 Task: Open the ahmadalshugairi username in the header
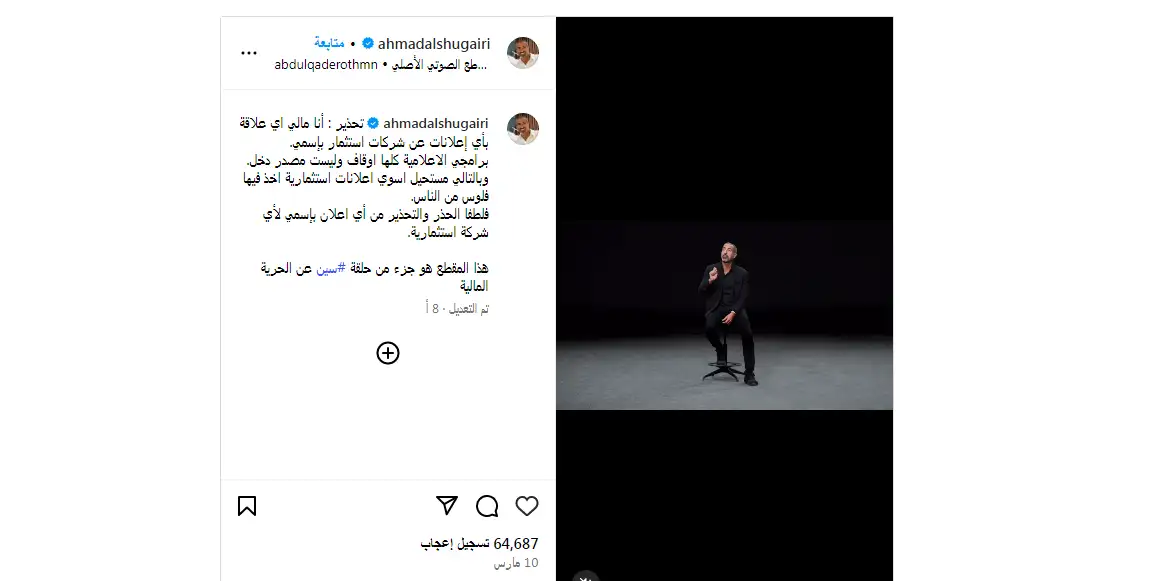[433, 44]
